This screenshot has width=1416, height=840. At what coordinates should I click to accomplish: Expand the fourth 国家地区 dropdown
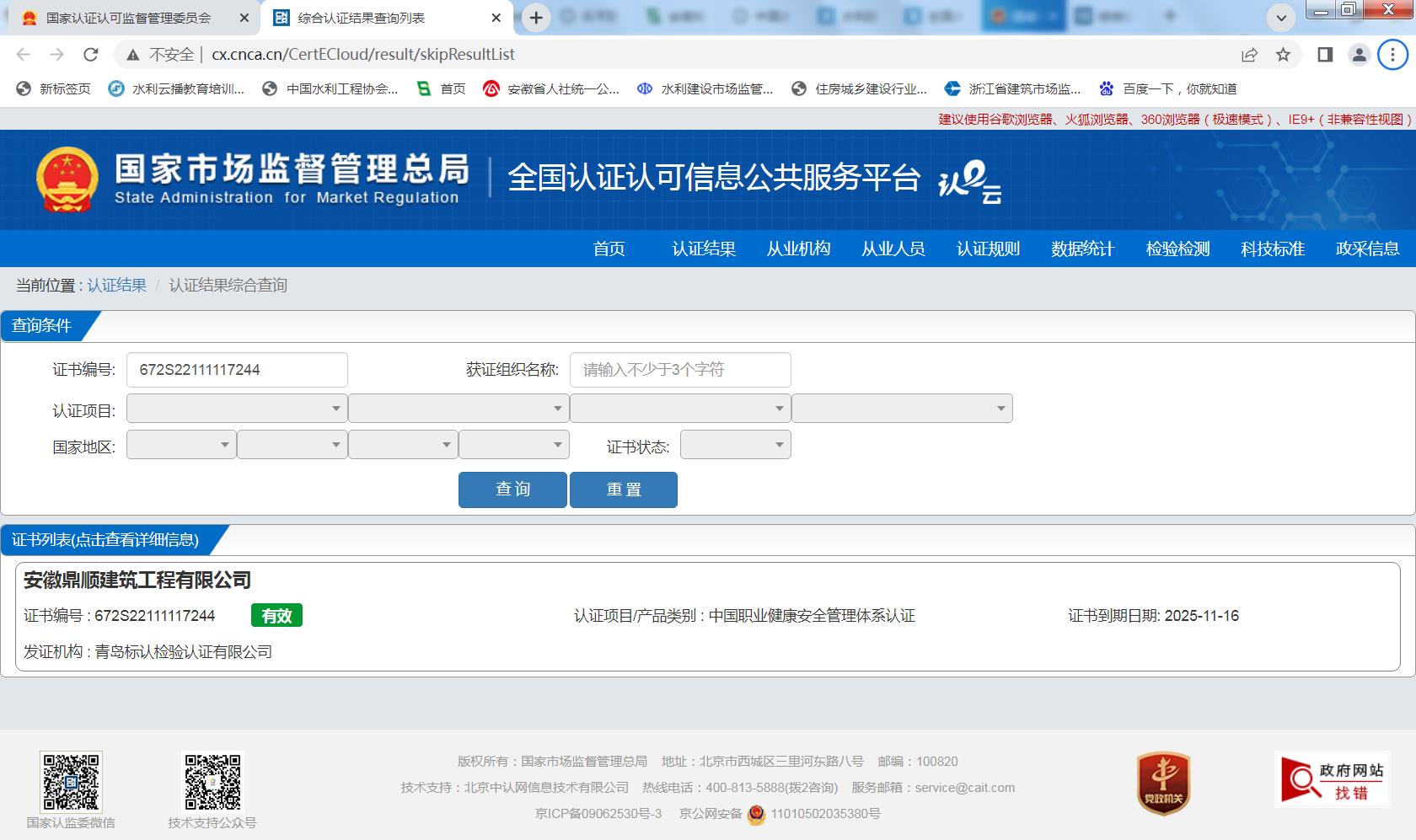pos(514,445)
